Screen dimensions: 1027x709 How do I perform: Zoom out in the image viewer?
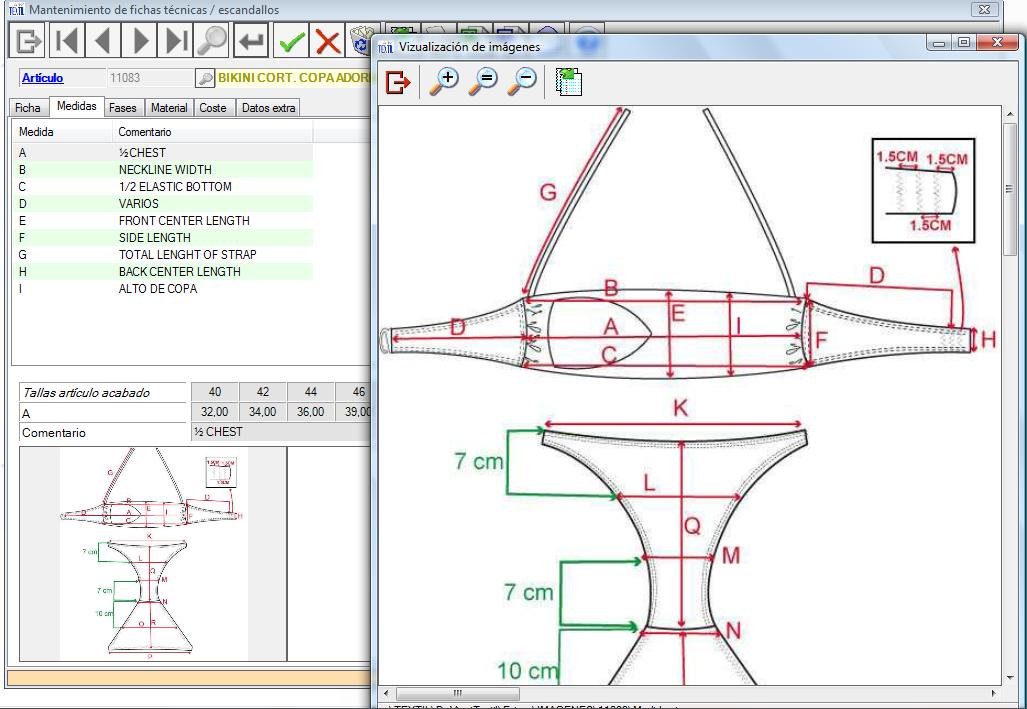click(521, 82)
